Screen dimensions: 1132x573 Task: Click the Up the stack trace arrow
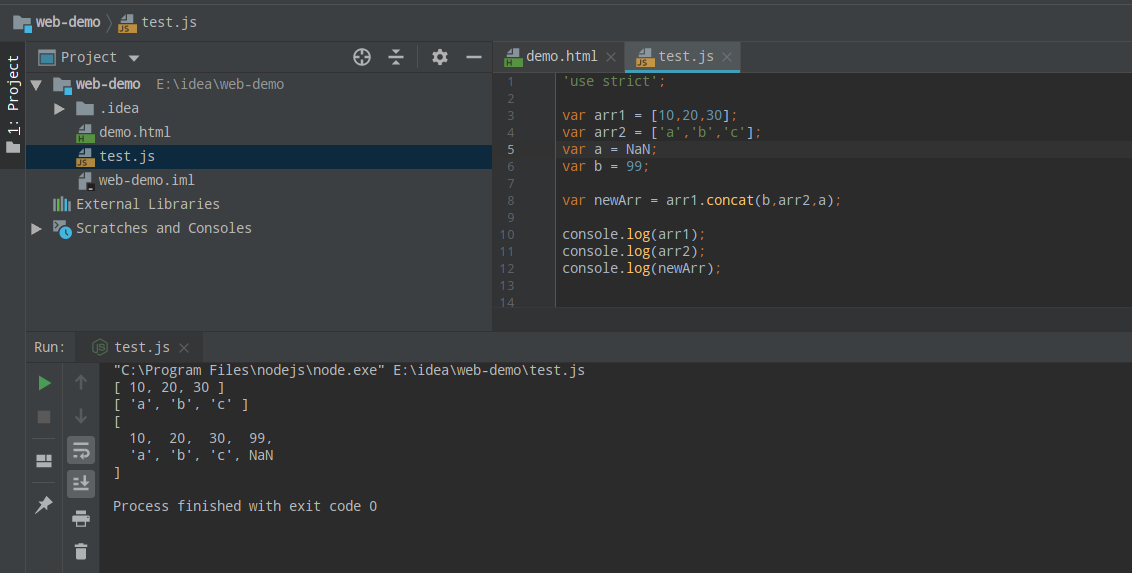pos(81,382)
